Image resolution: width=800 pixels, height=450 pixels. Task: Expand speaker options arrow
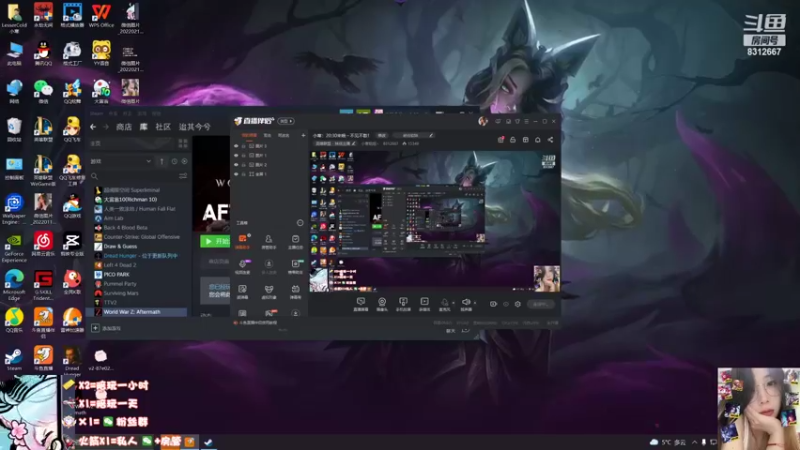pos(475,303)
